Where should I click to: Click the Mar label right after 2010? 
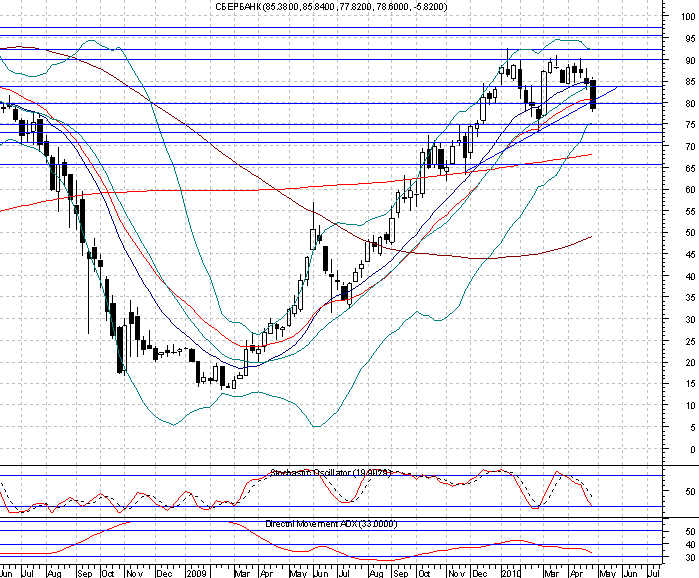pos(551,573)
